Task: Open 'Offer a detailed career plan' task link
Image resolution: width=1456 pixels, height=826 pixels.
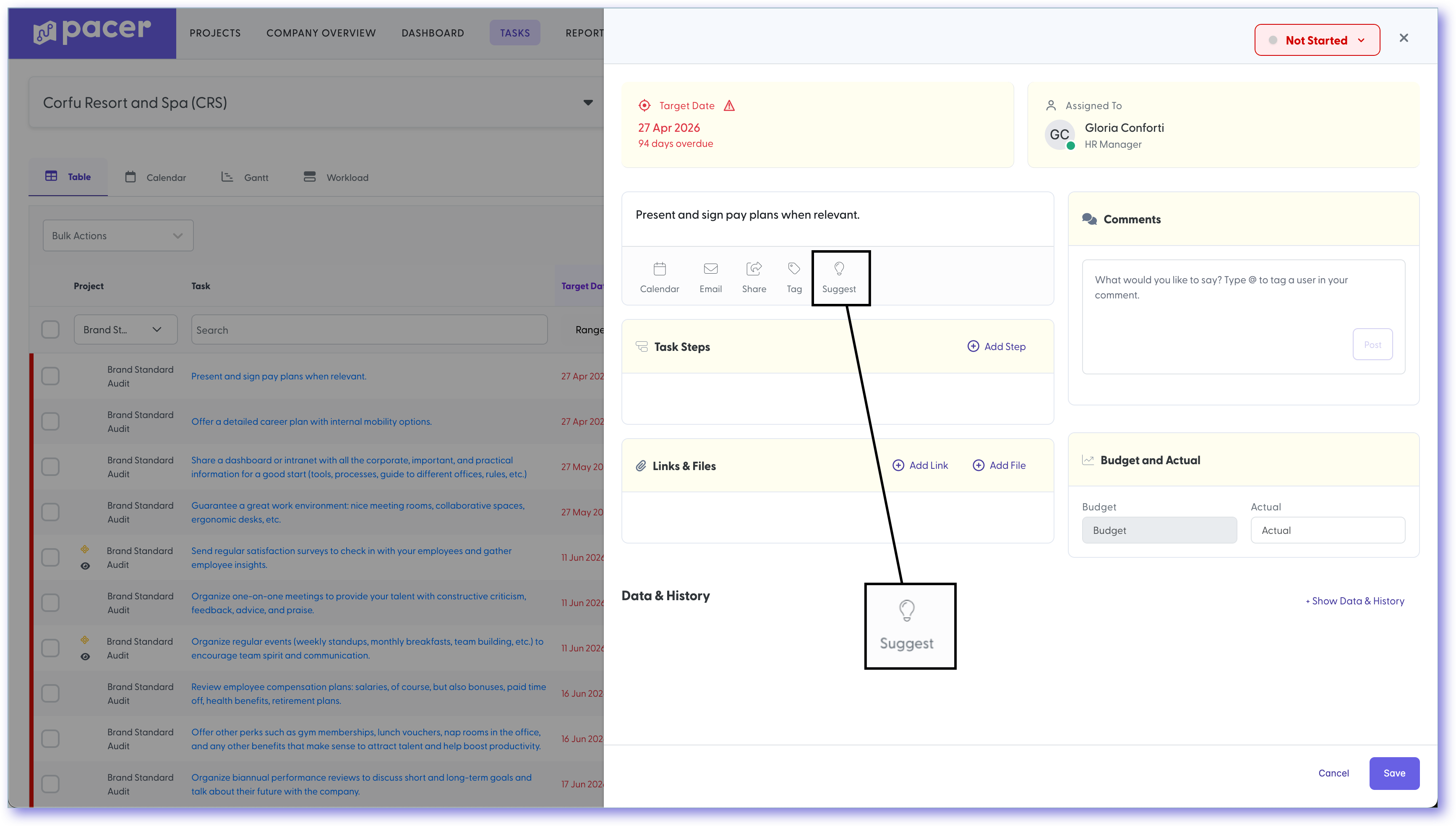Action: point(311,421)
